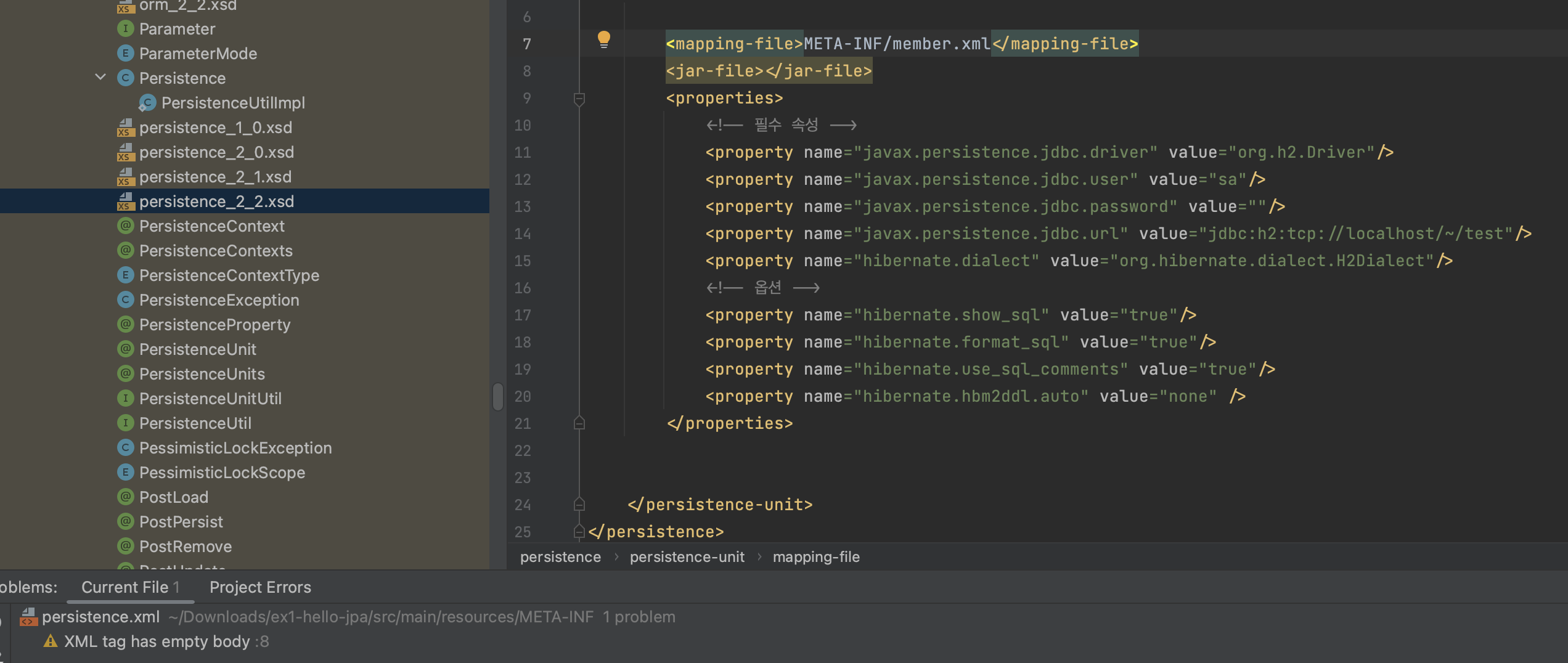Select the mapping-file breadcrumb
Viewport: 1568px width, 663px height.
point(816,557)
